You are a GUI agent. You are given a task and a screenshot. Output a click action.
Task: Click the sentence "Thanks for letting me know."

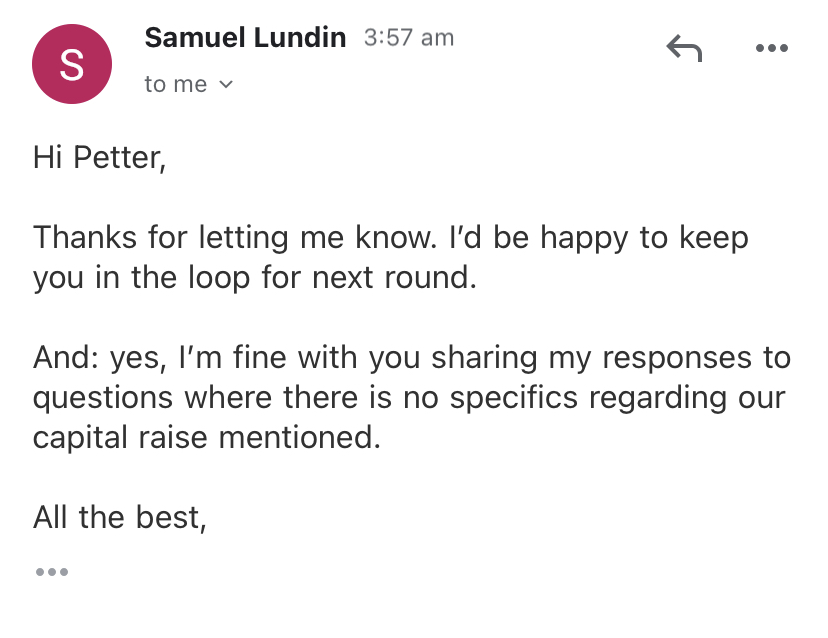pyautogui.click(x=235, y=237)
